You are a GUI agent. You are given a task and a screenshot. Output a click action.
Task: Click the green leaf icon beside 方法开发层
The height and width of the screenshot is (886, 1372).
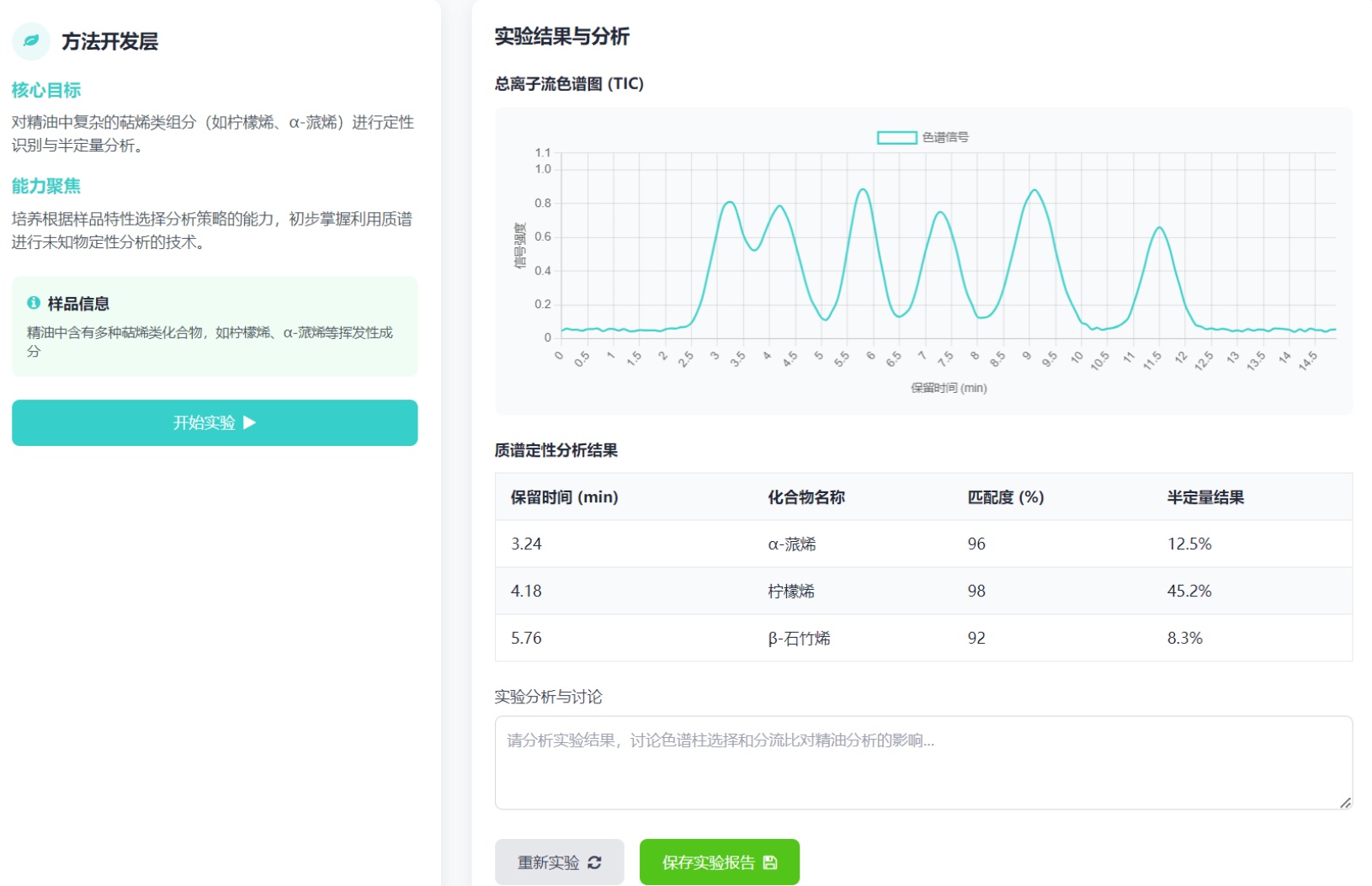pos(31,40)
